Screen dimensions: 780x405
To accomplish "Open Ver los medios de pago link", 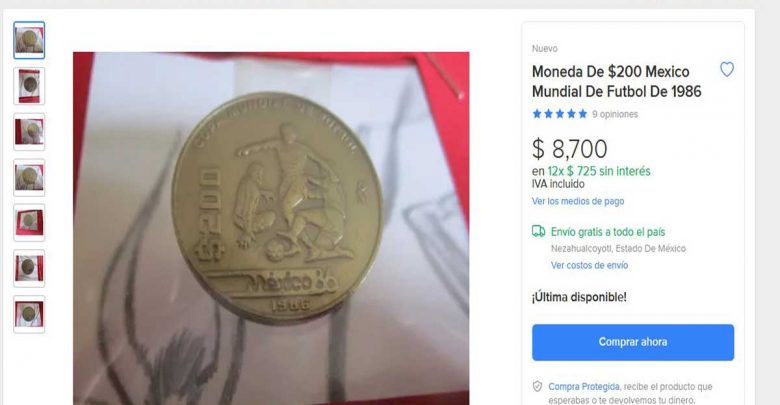I will point(578,202).
